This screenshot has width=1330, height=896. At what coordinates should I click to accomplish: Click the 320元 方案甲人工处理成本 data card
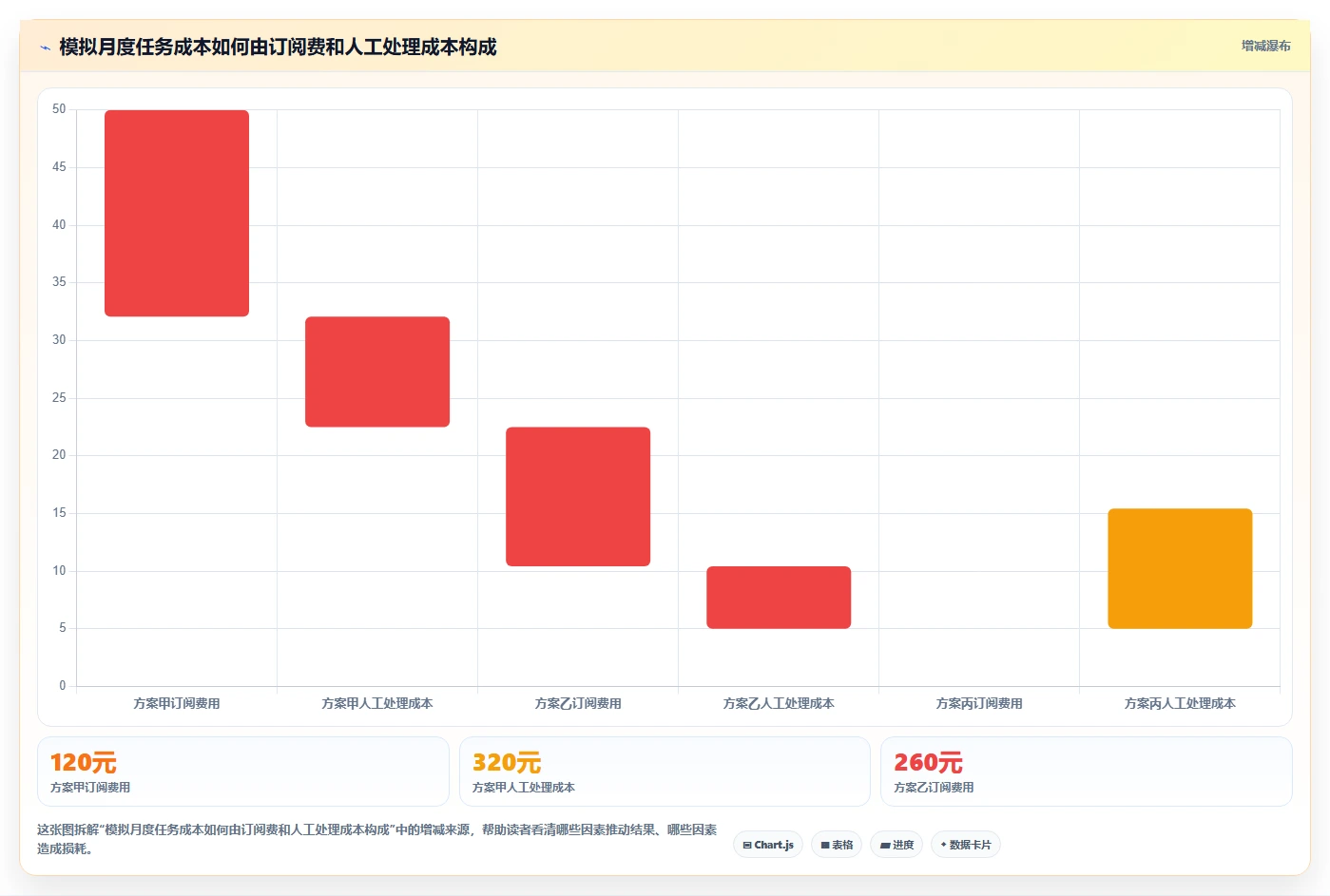click(665, 772)
